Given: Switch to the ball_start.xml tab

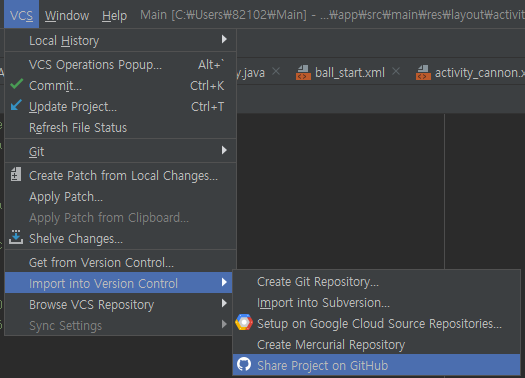Looking at the screenshot, I should (x=349, y=72).
